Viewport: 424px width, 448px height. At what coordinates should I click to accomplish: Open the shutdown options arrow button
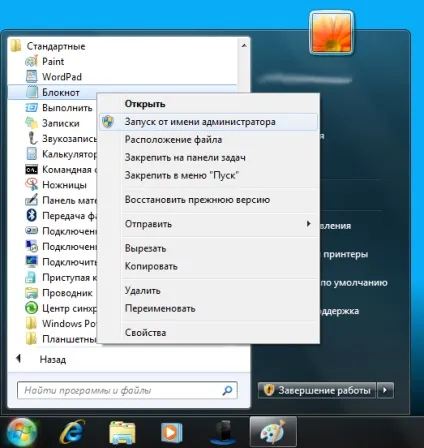[x=385, y=390]
